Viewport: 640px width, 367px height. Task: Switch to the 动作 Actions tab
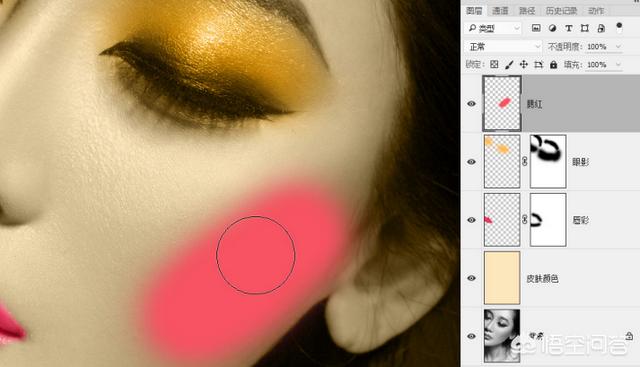(x=596, y=11)
